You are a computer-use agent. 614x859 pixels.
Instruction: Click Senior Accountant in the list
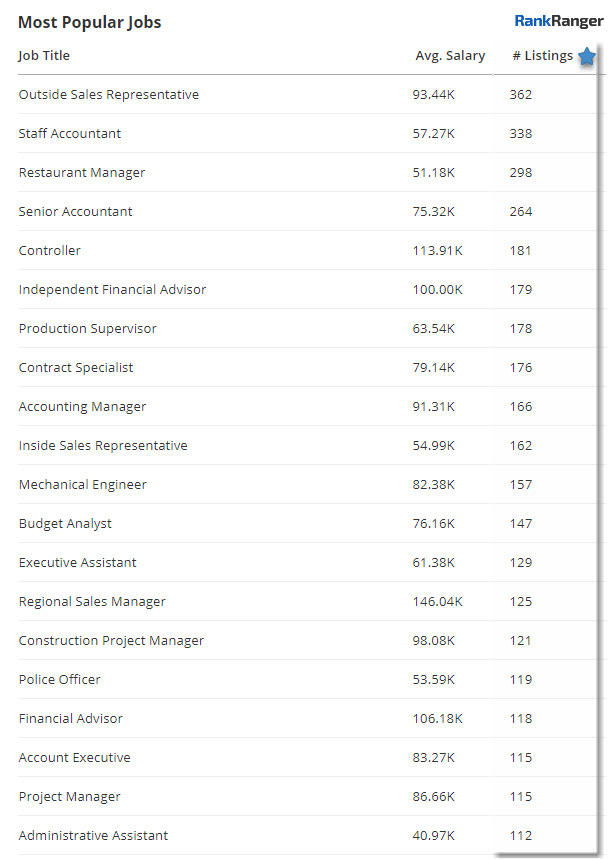point(76,212)
